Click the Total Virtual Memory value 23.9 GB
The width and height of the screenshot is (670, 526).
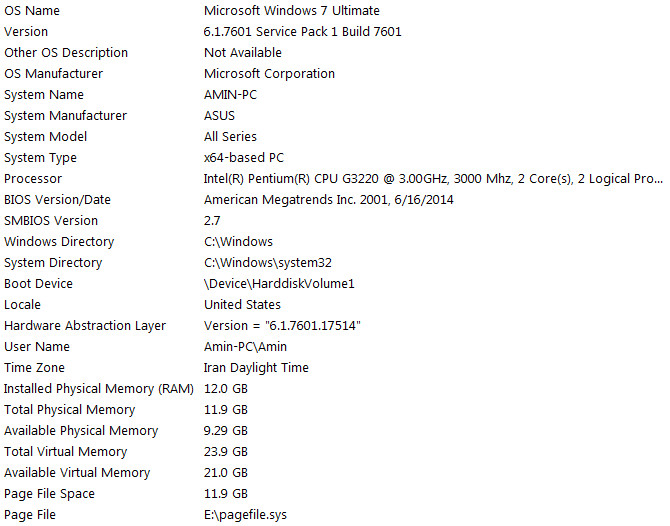click(226, 452)
